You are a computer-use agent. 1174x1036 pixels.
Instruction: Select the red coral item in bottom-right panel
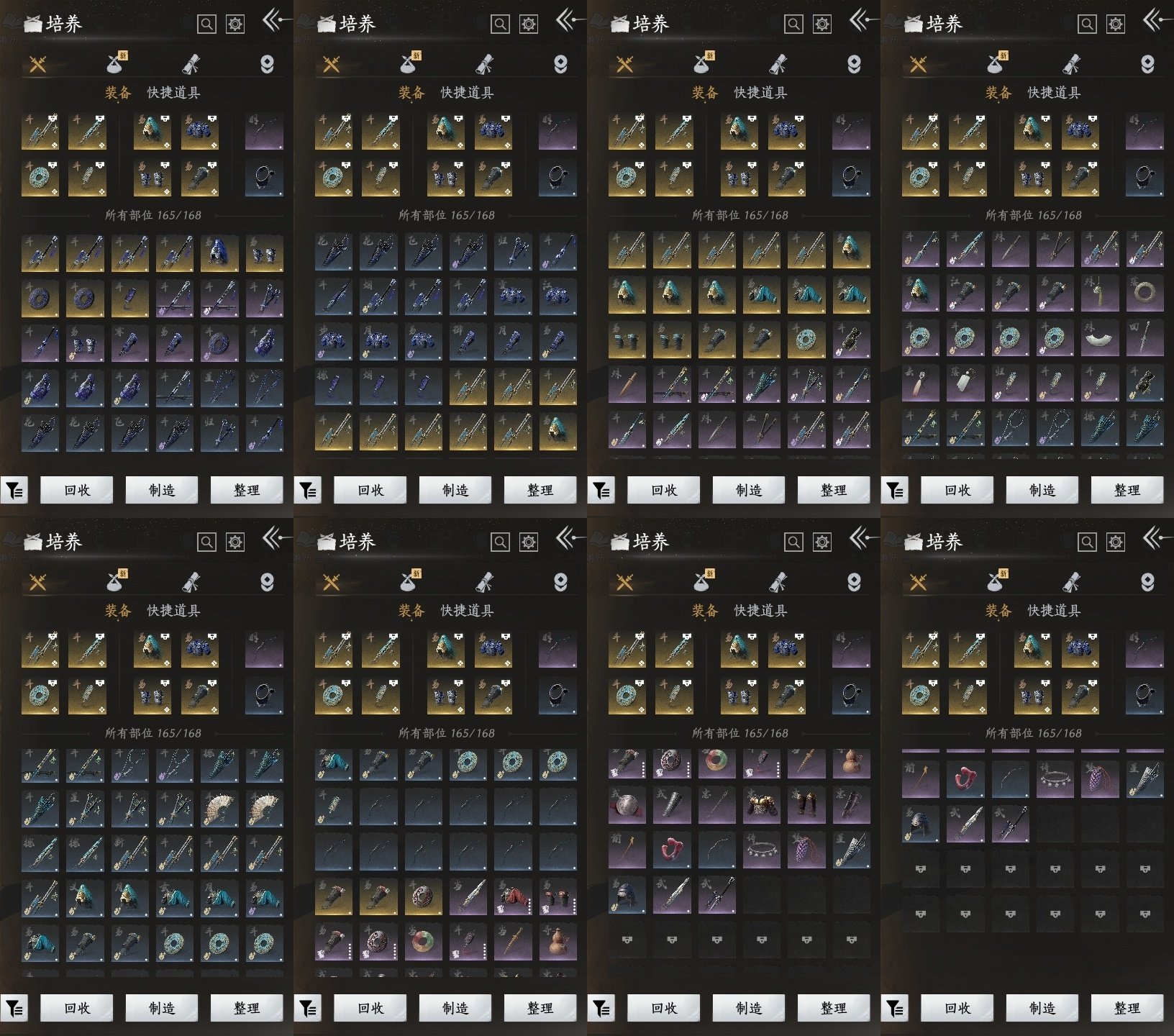tap(965, 780)
